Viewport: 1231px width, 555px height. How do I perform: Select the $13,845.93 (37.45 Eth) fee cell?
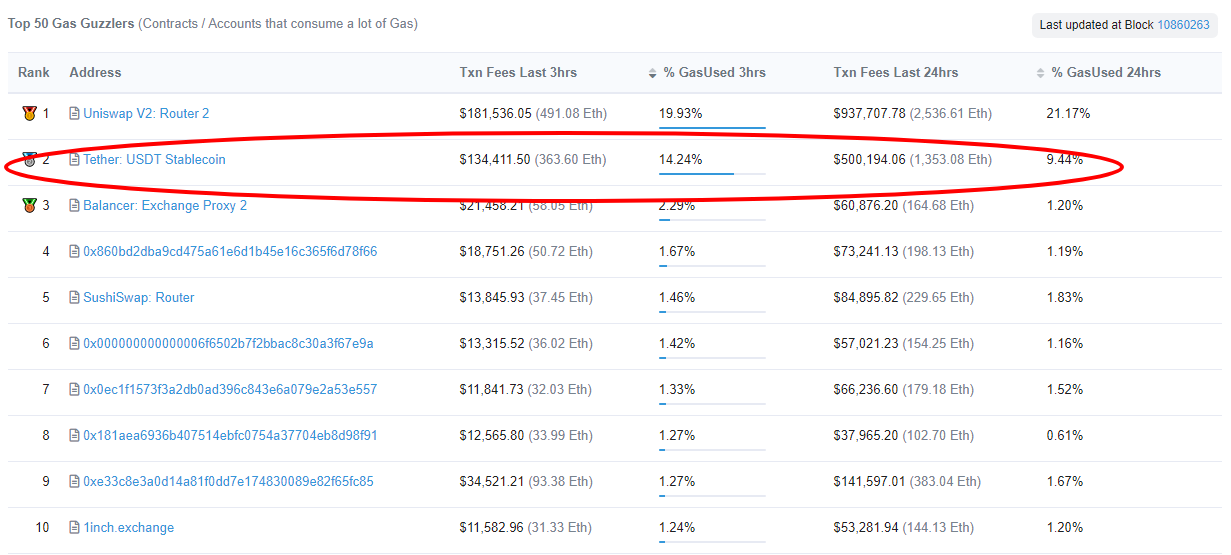(x=526, y=297)
